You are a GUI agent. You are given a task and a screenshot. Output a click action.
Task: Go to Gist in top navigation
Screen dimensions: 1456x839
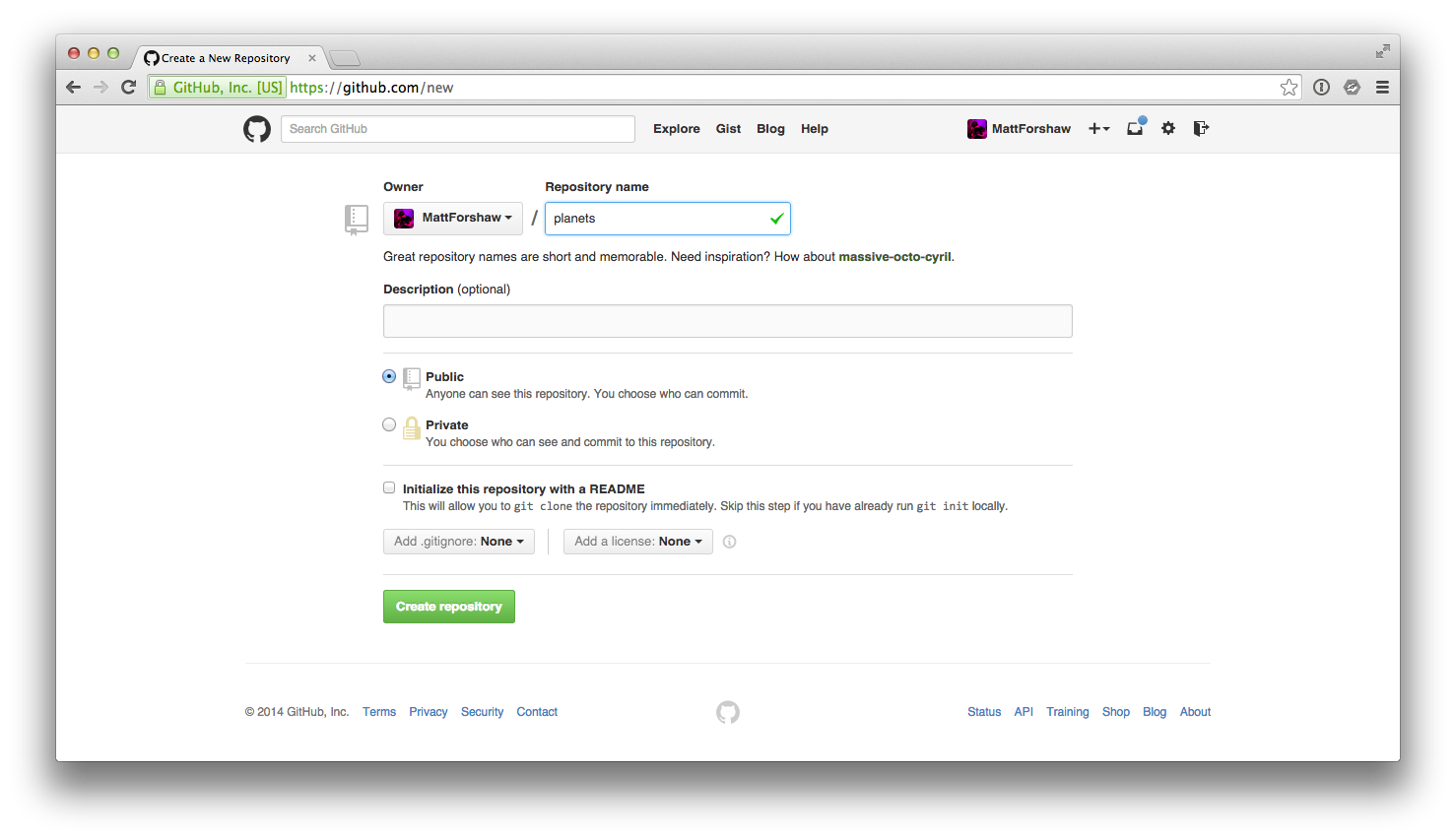(728, 129)
